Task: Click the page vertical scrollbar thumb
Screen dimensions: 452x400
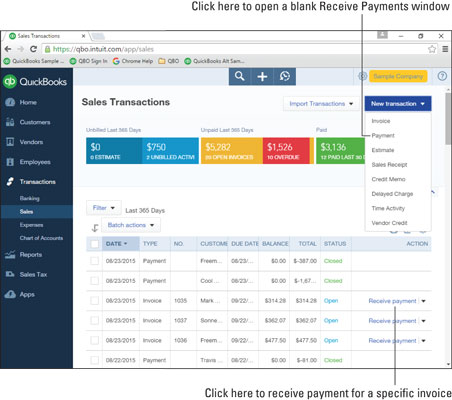Action: (448, 119)
